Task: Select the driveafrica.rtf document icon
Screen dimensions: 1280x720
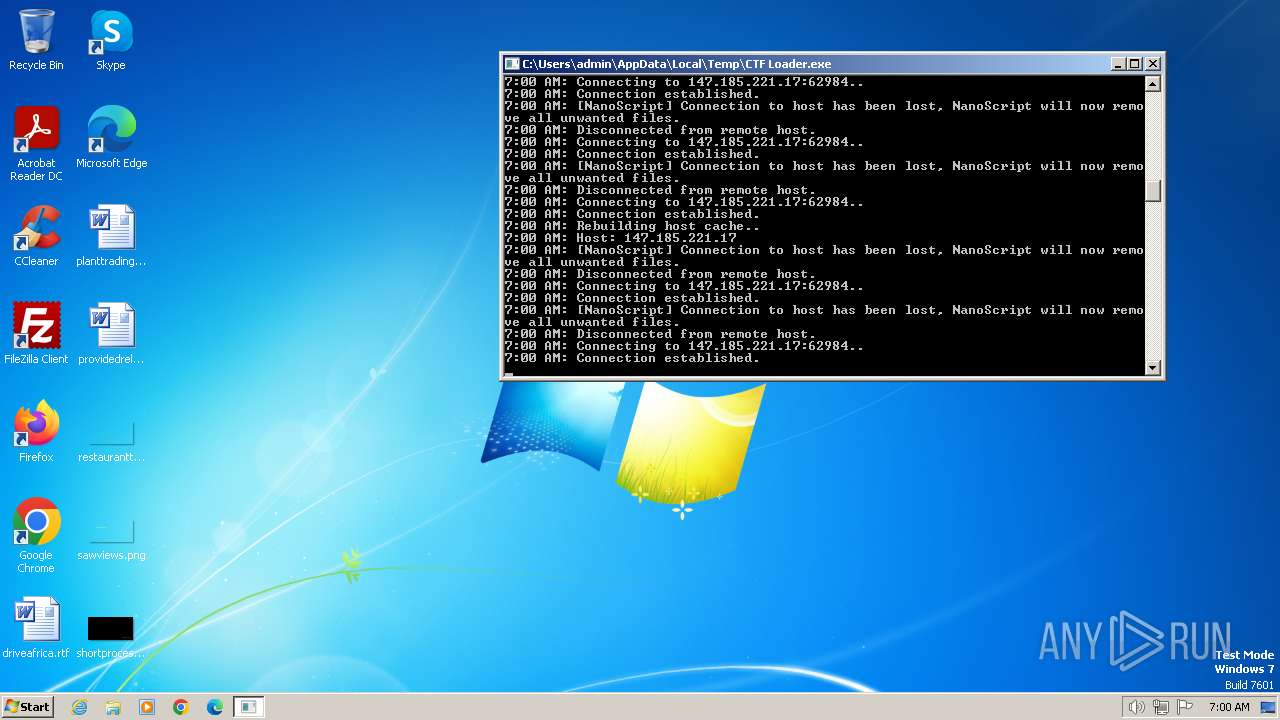Action: (x=36, y=628)
